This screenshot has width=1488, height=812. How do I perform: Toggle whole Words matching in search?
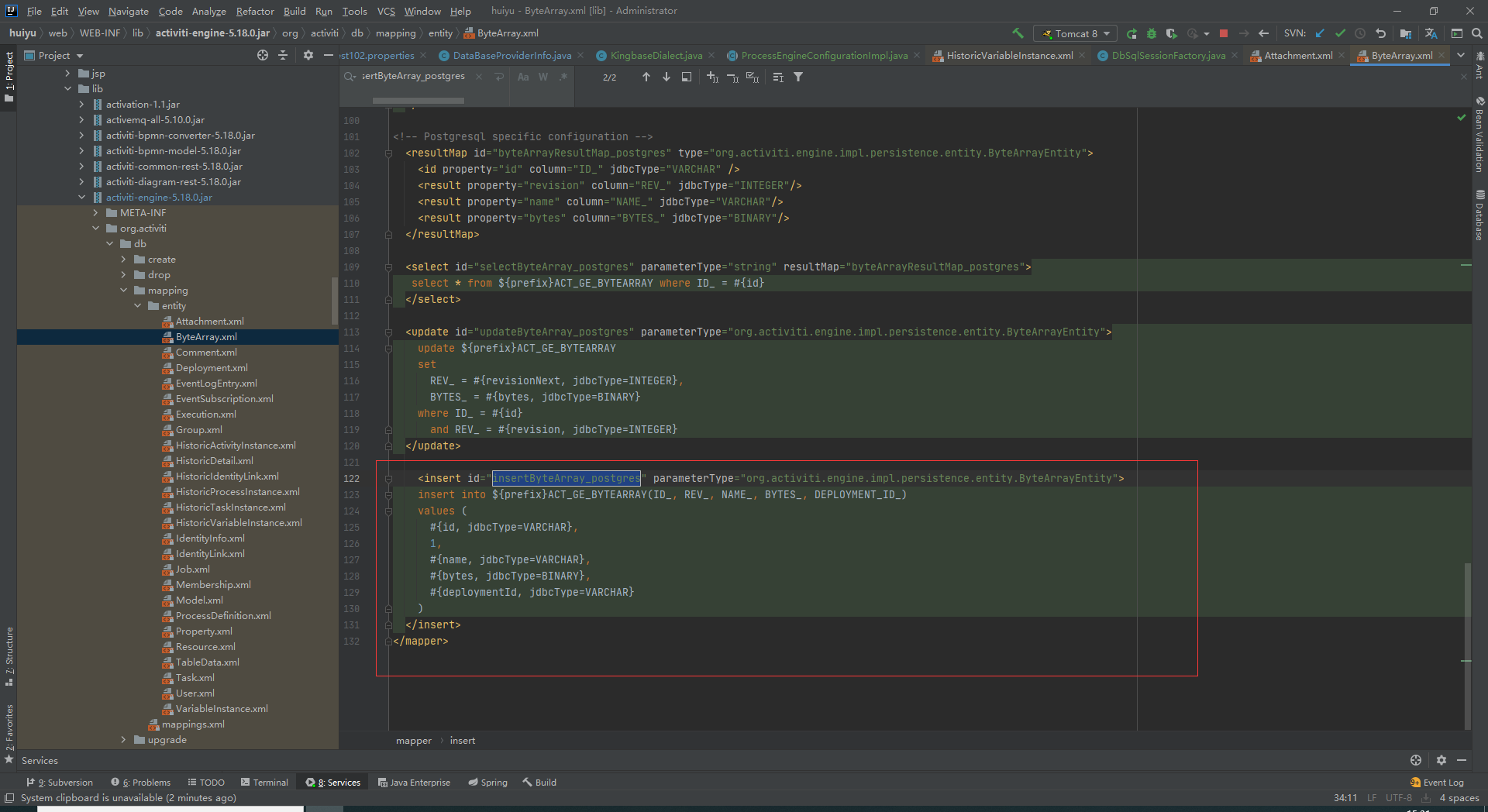[x=543, y=77]
